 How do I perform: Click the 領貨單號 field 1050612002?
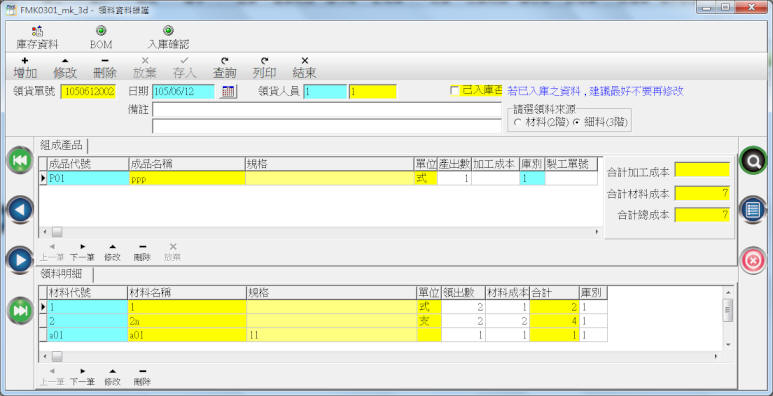(88, 92)
